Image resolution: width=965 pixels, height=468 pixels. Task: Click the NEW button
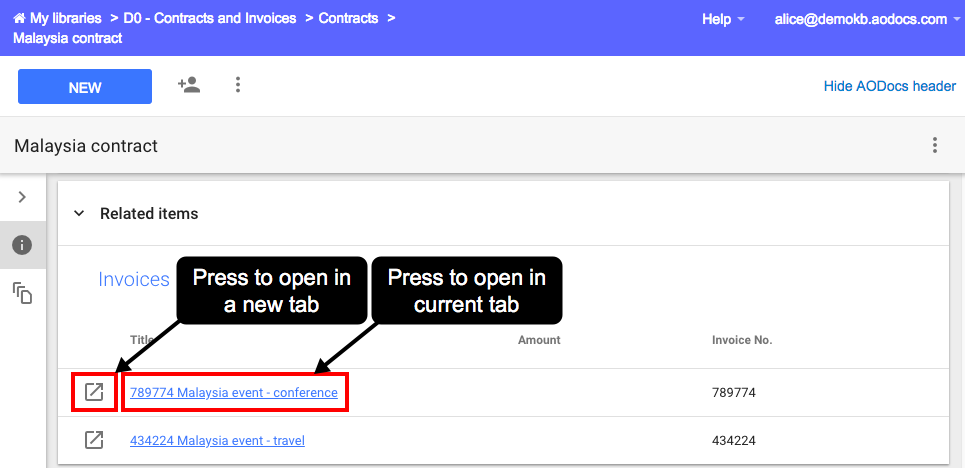(85, 87)
